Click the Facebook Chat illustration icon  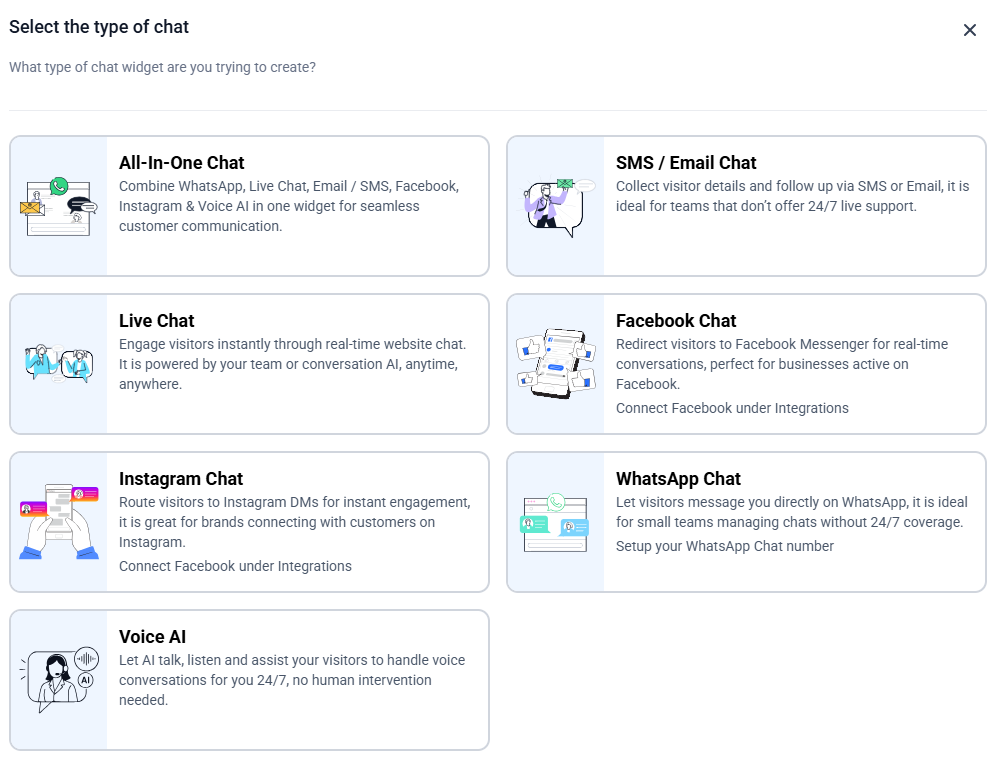pyautogui.click(x=556, y=364)
